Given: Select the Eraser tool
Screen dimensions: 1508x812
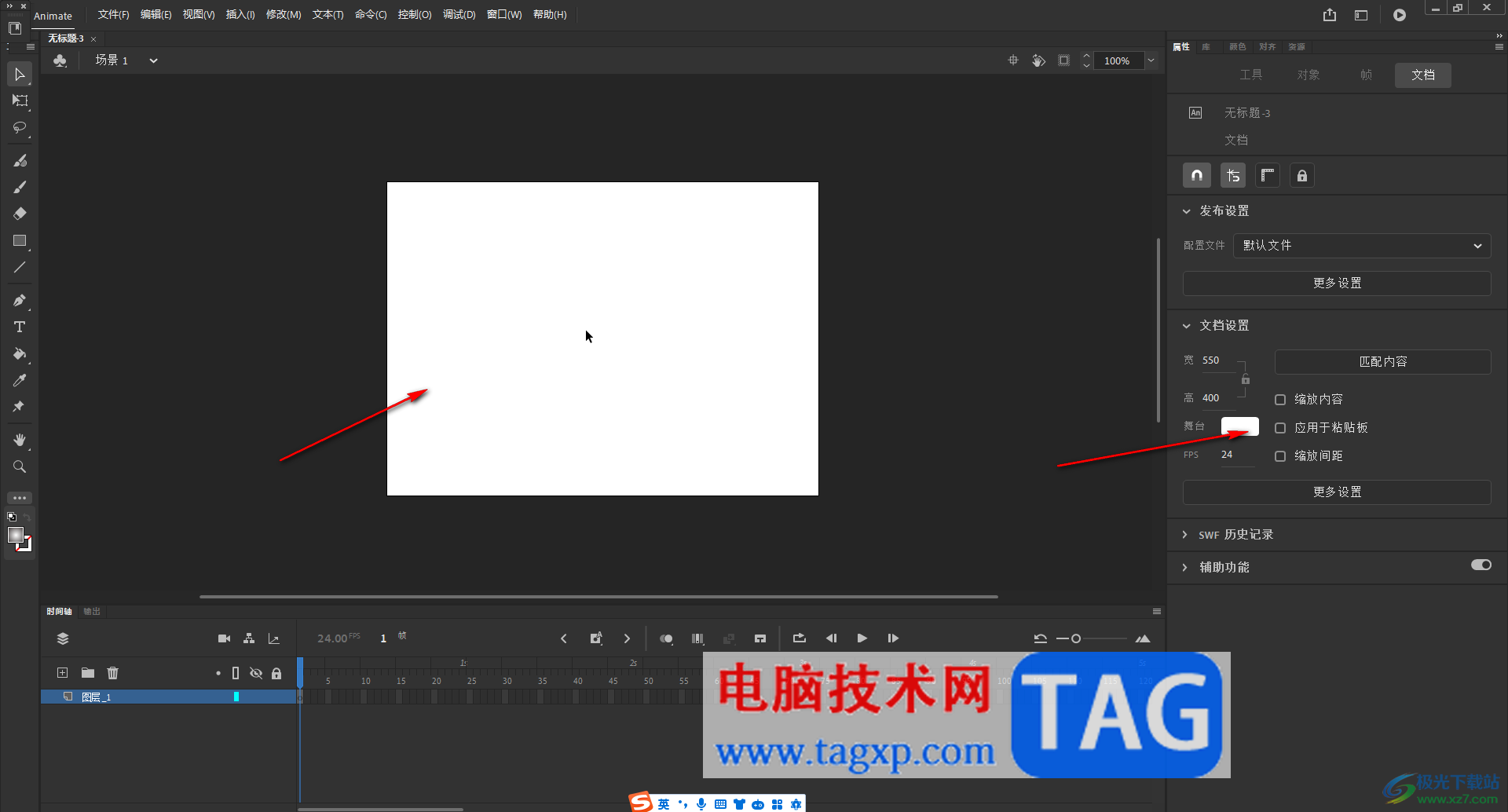Looking at the screenshot, I should coord(20,214).
